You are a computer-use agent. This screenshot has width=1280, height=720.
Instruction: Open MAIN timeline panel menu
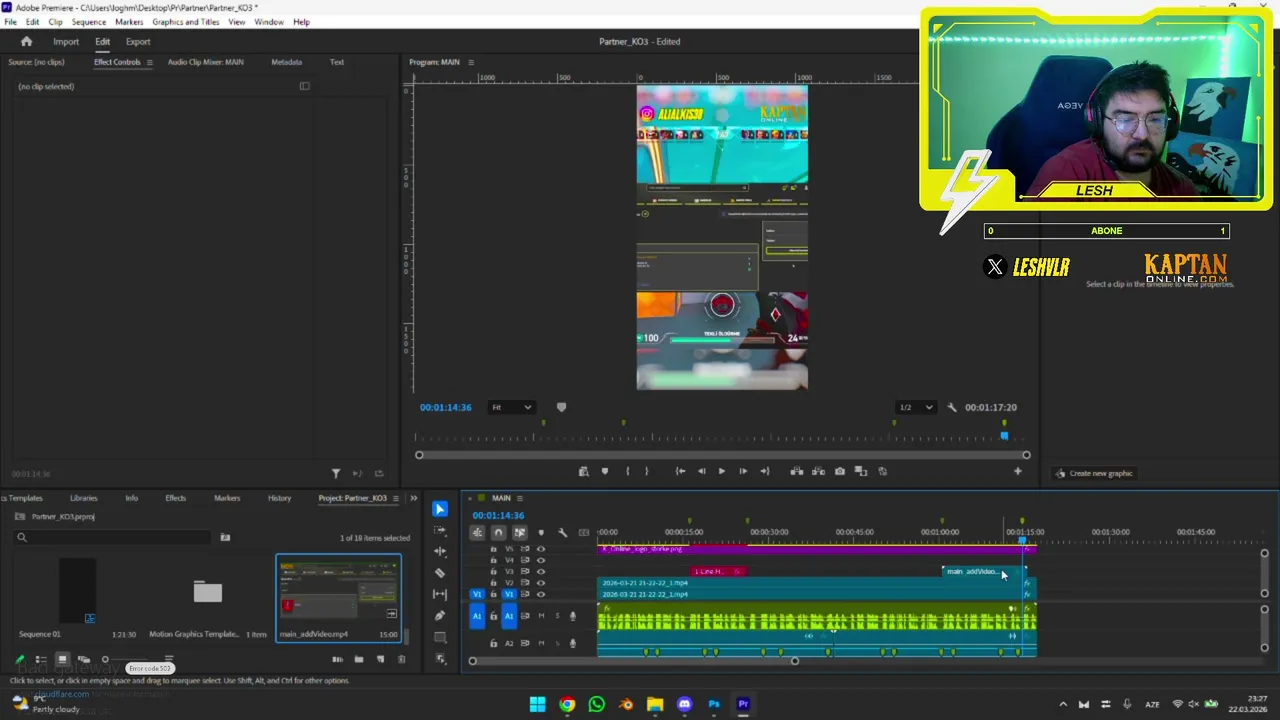[x=522, y=498]
